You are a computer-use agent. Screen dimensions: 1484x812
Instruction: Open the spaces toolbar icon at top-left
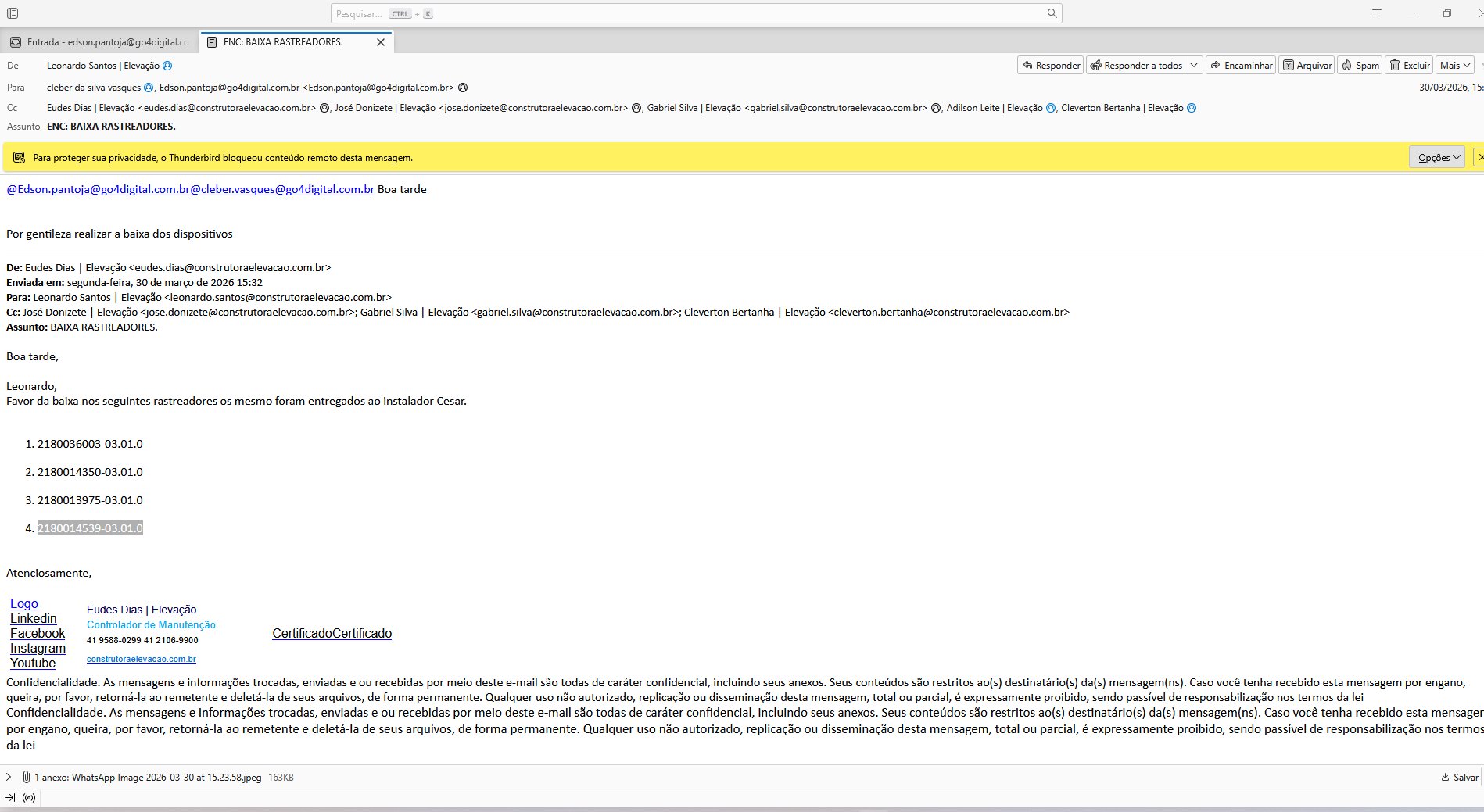[x=13, y=13]
